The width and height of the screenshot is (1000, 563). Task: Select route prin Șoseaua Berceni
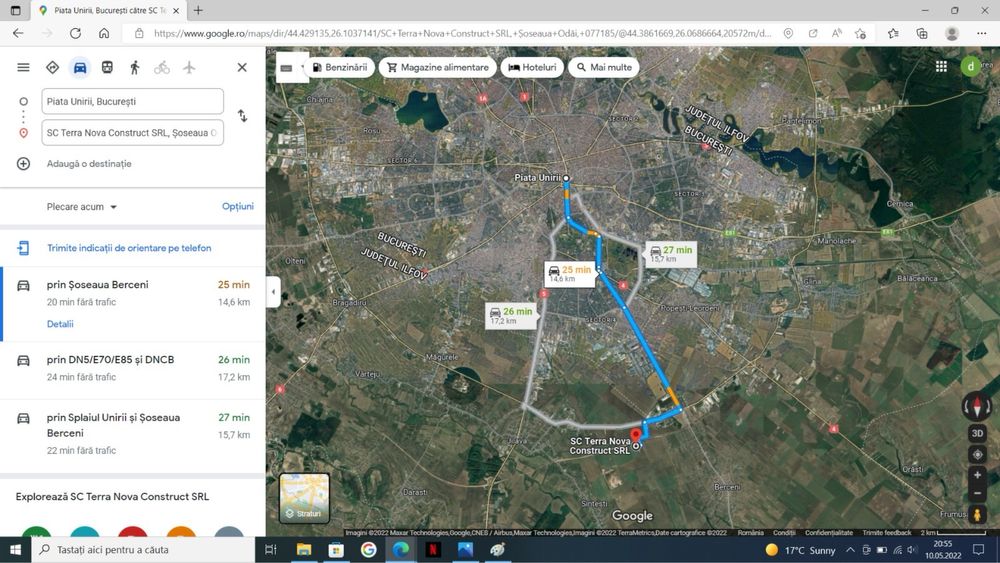coord(133,304)
